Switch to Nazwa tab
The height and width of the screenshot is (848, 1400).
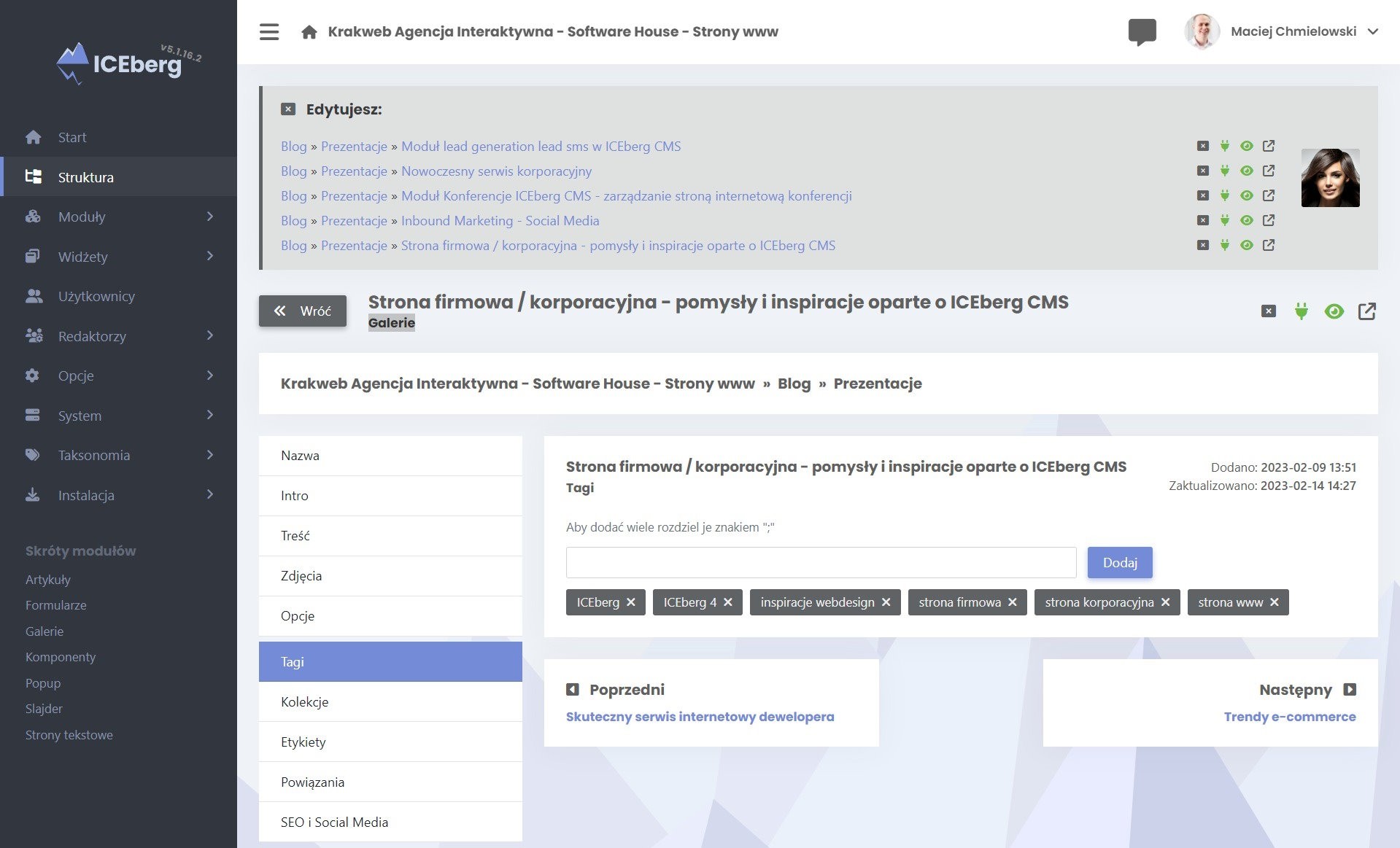(390, 456)
